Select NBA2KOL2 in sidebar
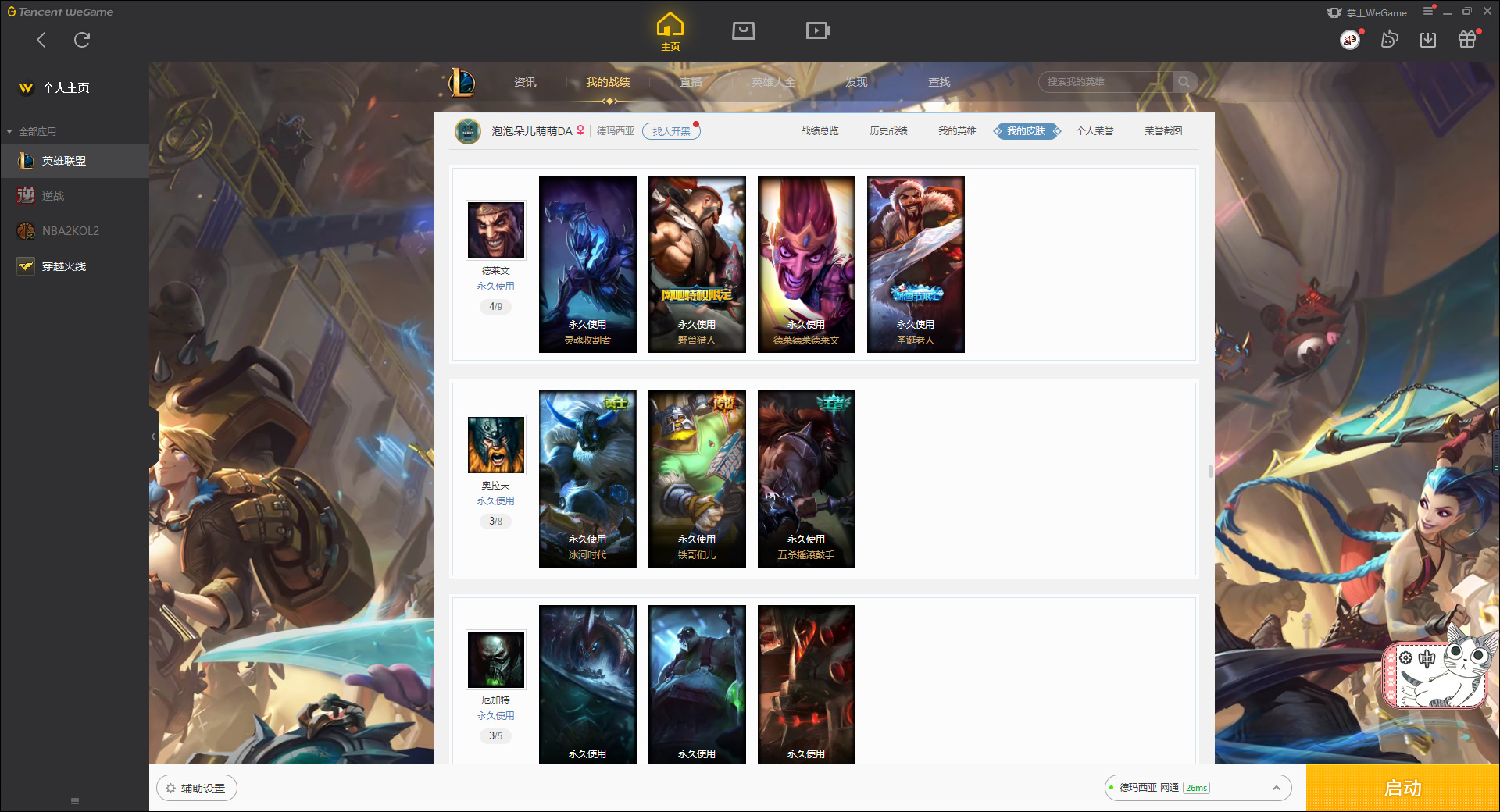The width and height of the screenshot is (1500, 812). 74,231
